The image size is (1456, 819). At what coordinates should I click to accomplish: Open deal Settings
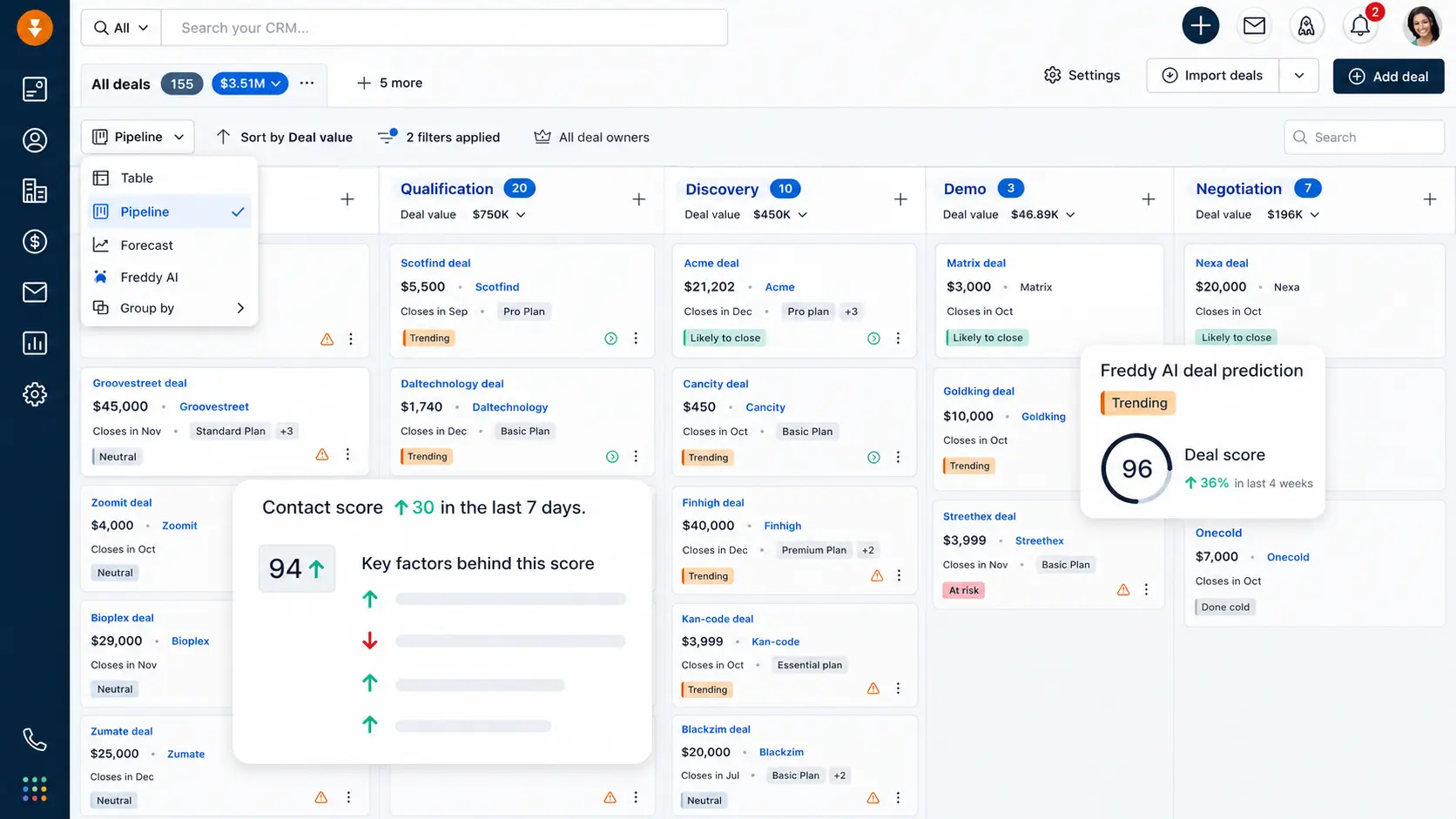(1082, 75)
